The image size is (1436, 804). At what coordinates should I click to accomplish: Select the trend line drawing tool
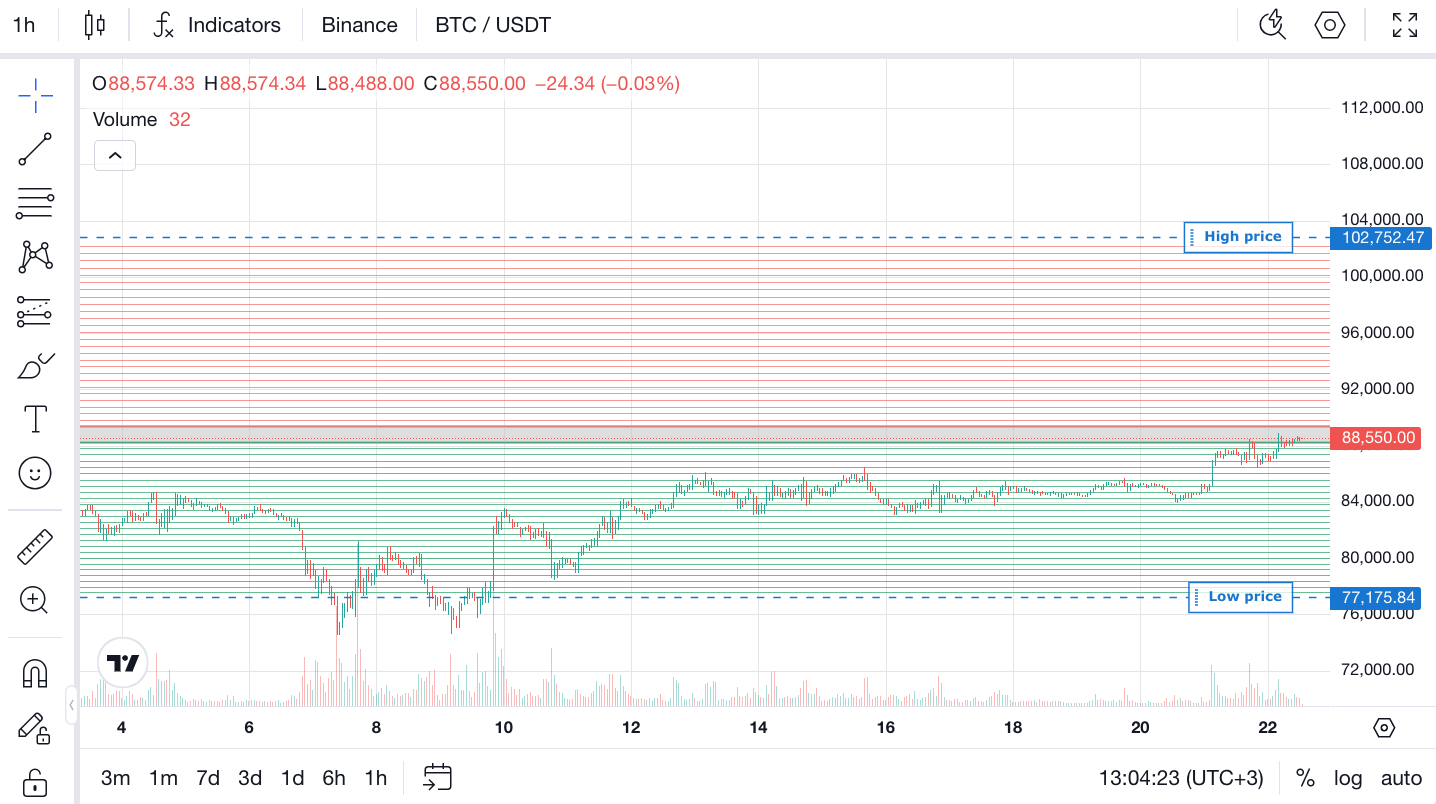[35, 150]
